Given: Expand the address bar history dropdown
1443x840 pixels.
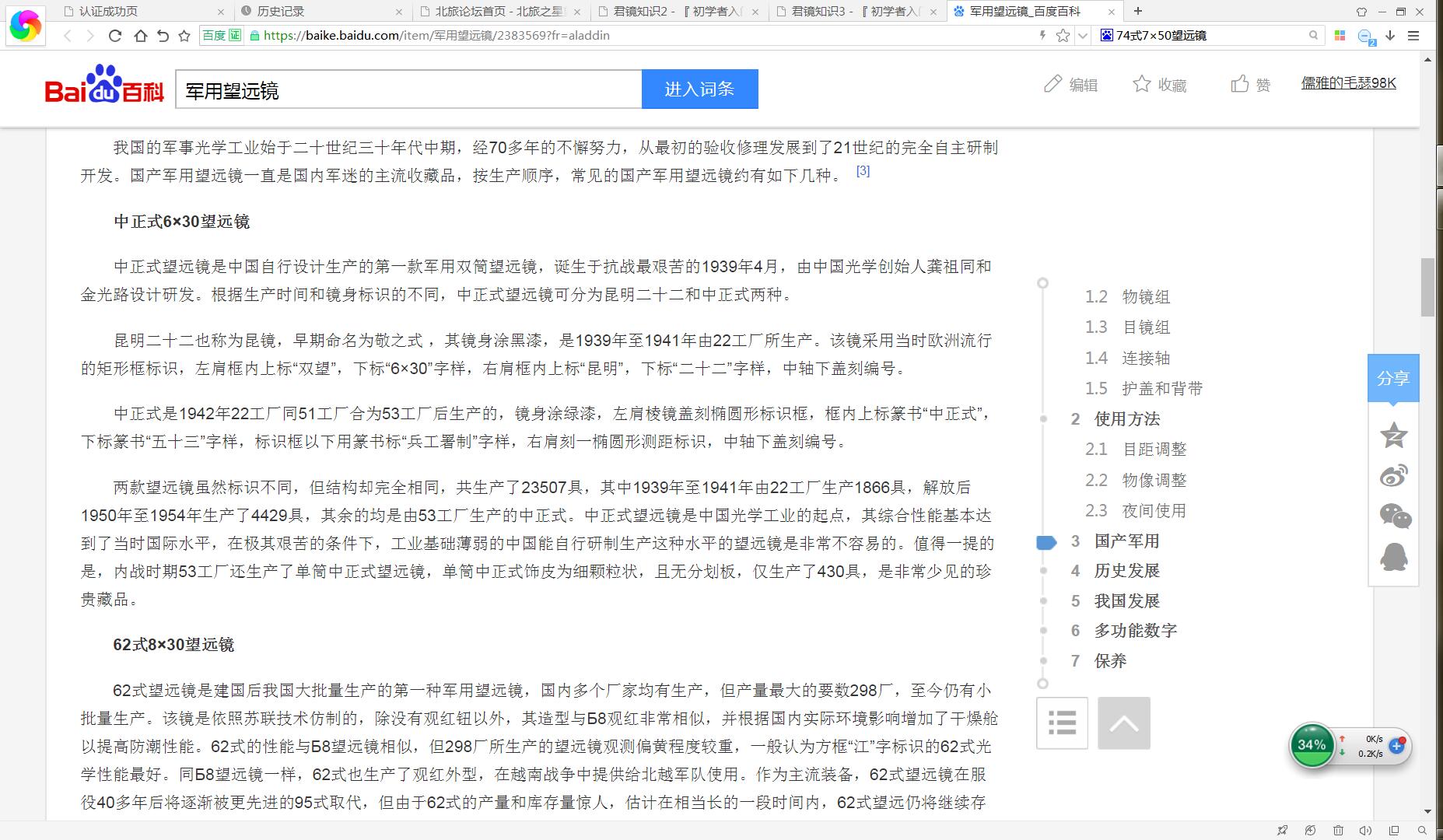Looking at the screenshot, I should coord(1082,36).
